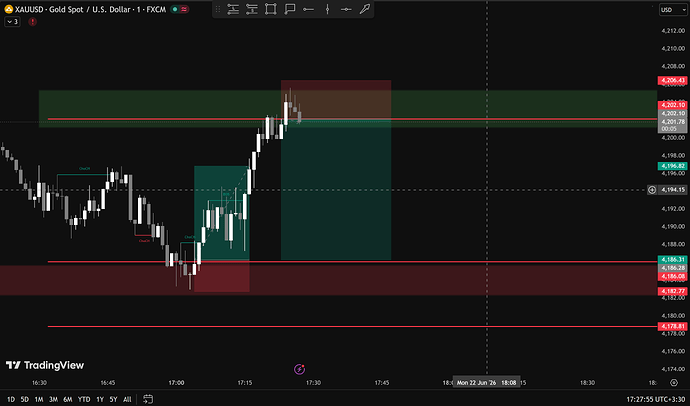This screenshot has height=406, width=690.
Task: Open the go-to-date calendar button
Action: tap(148, 399)
